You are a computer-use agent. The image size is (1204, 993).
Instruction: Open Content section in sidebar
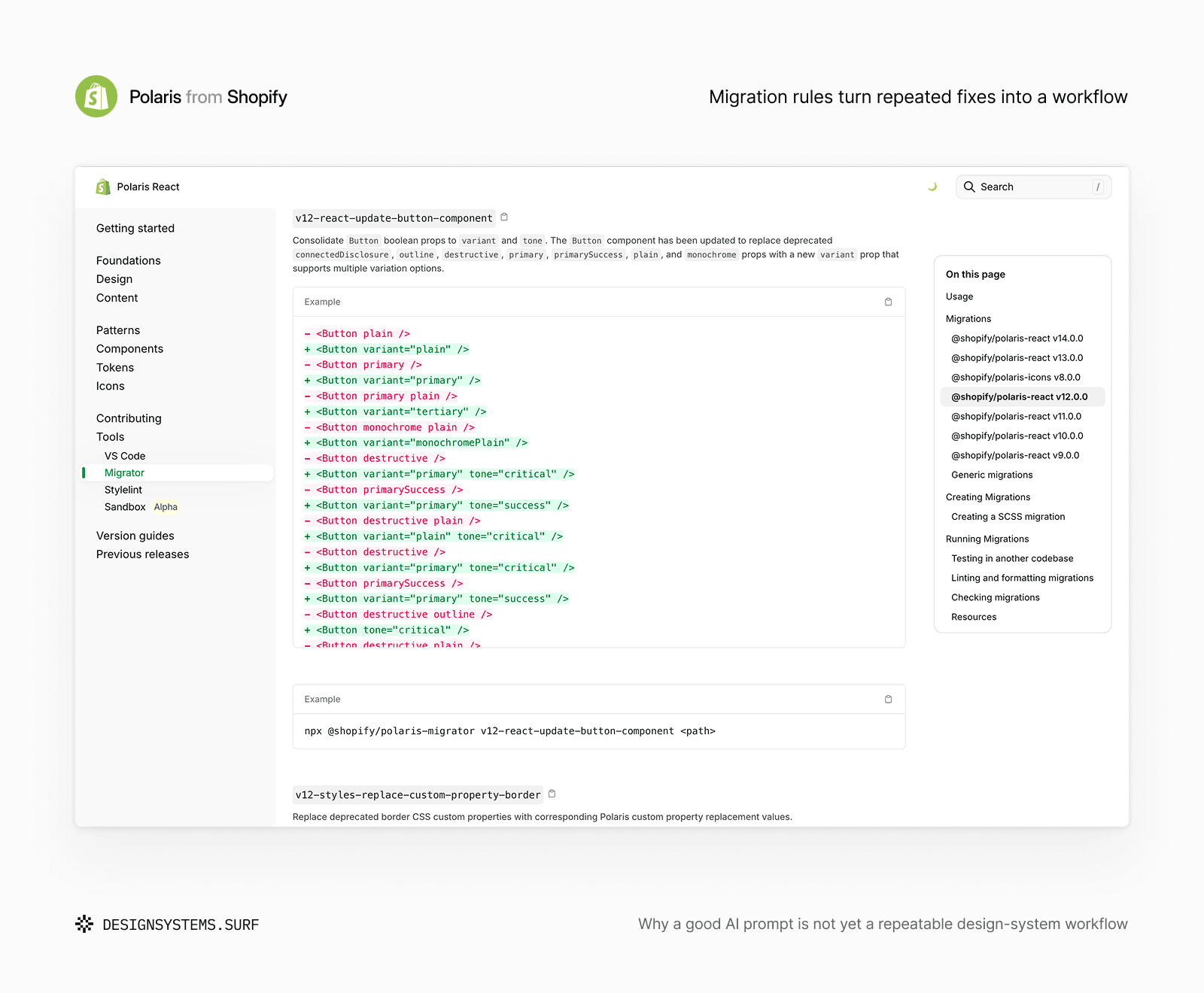coord(117,298)
